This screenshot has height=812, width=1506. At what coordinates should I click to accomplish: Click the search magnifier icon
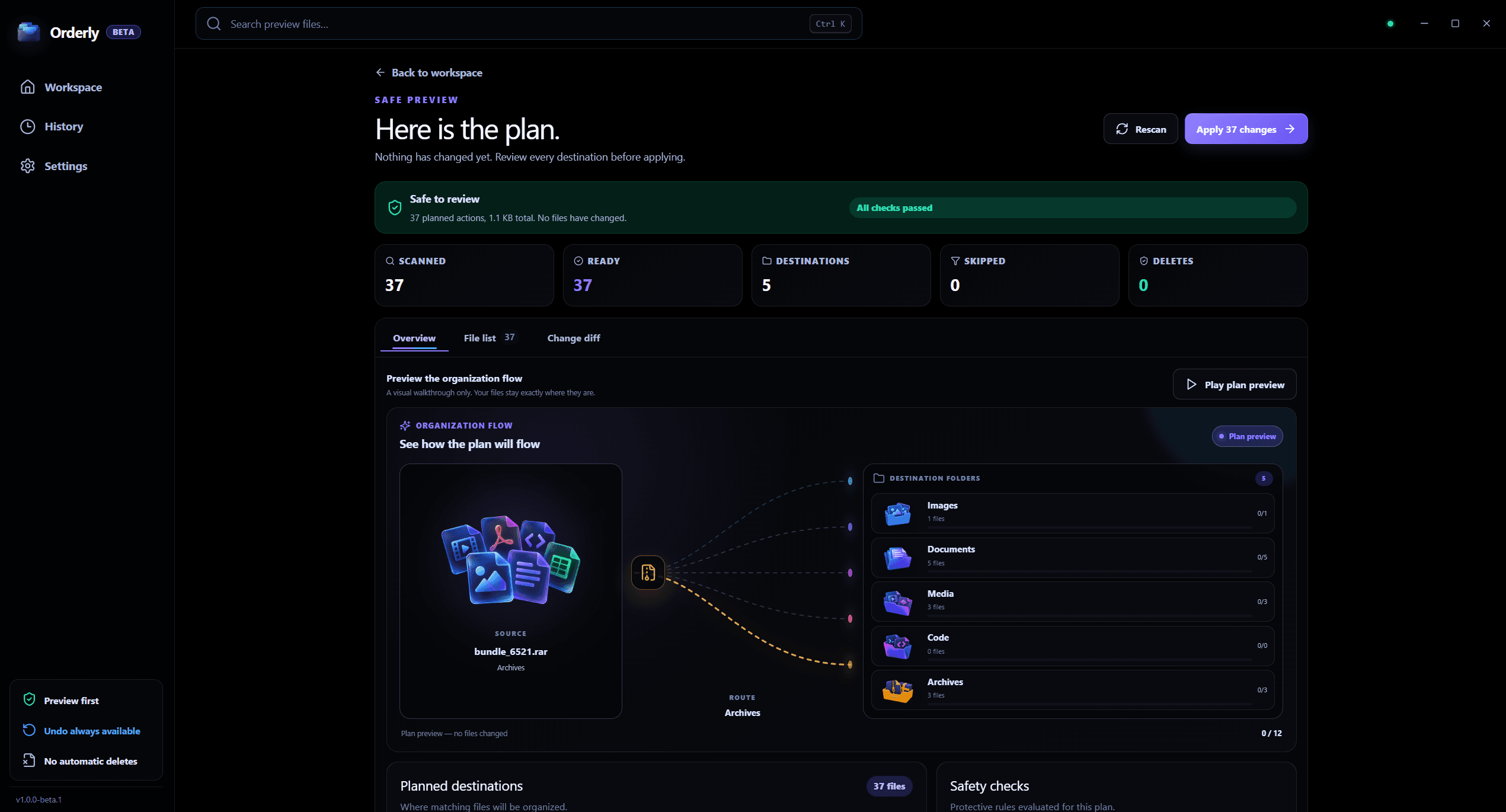point(214,24)
